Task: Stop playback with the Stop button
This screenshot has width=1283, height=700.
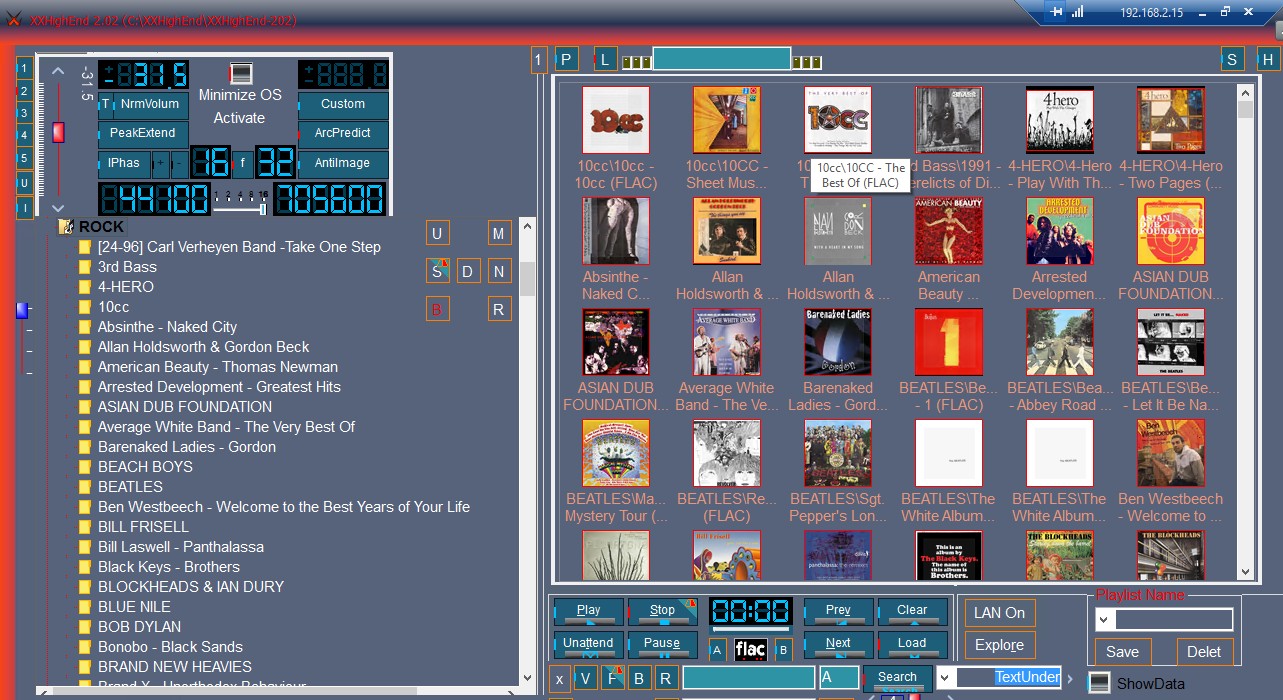Action: (x=662, y=610)
